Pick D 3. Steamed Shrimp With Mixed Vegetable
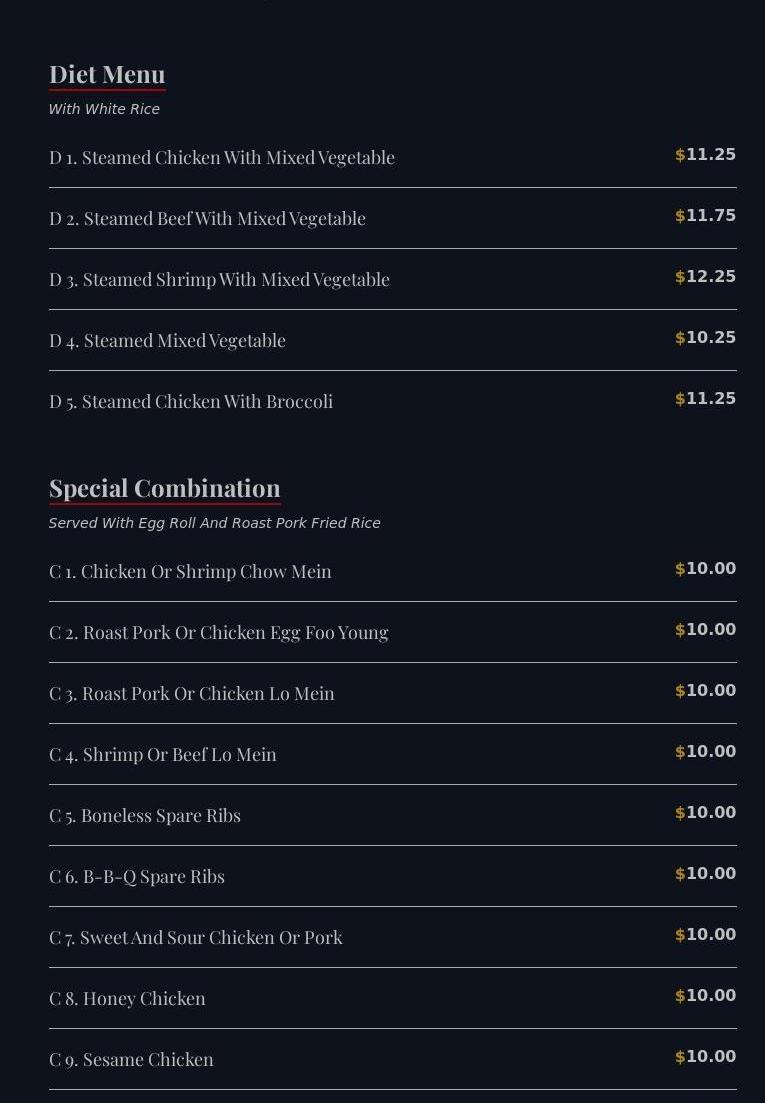 pyautogui.click(x=219, y=279)
